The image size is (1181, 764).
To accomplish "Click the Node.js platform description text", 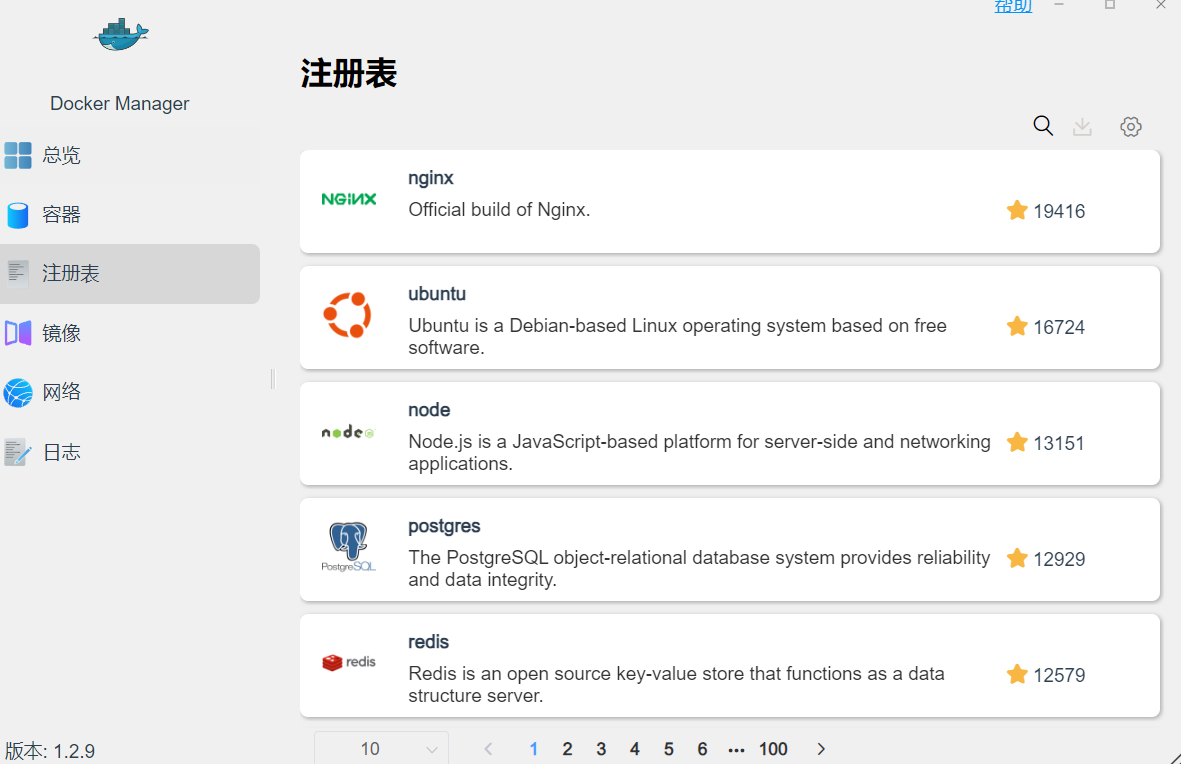I will pos(700,453).
